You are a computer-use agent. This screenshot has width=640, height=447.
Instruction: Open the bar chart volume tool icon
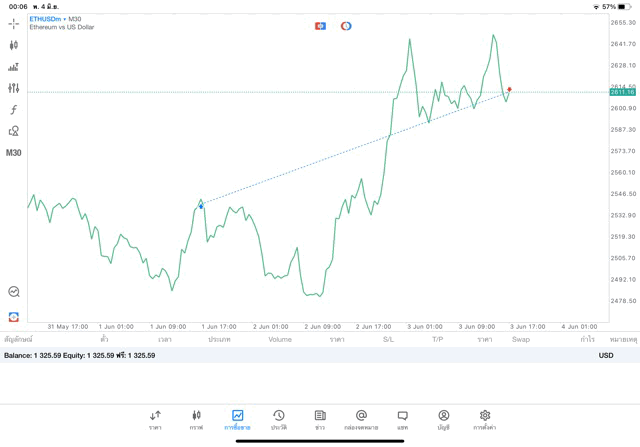(x=14, y=67)
